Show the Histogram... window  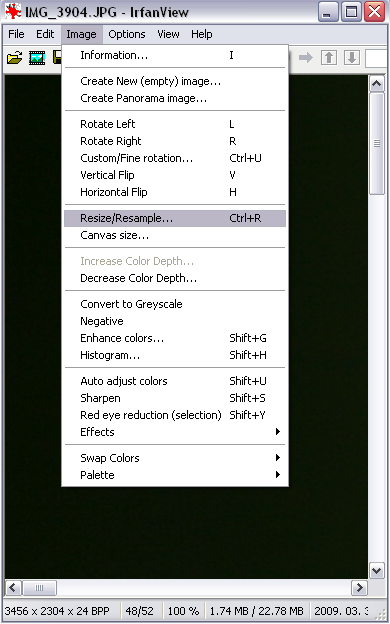click(175, 355)
